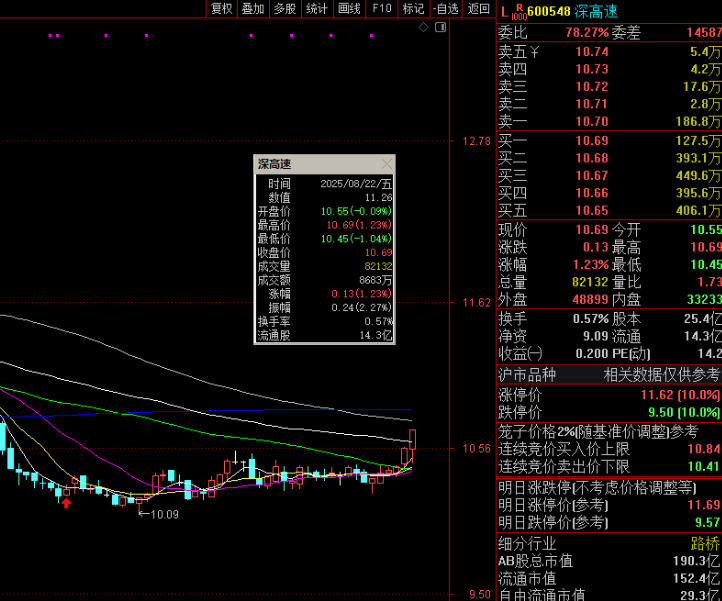Viewport: 722px width, 601px height.
Task: Click the 现价 value 10.69
Action: click(592, 229)
